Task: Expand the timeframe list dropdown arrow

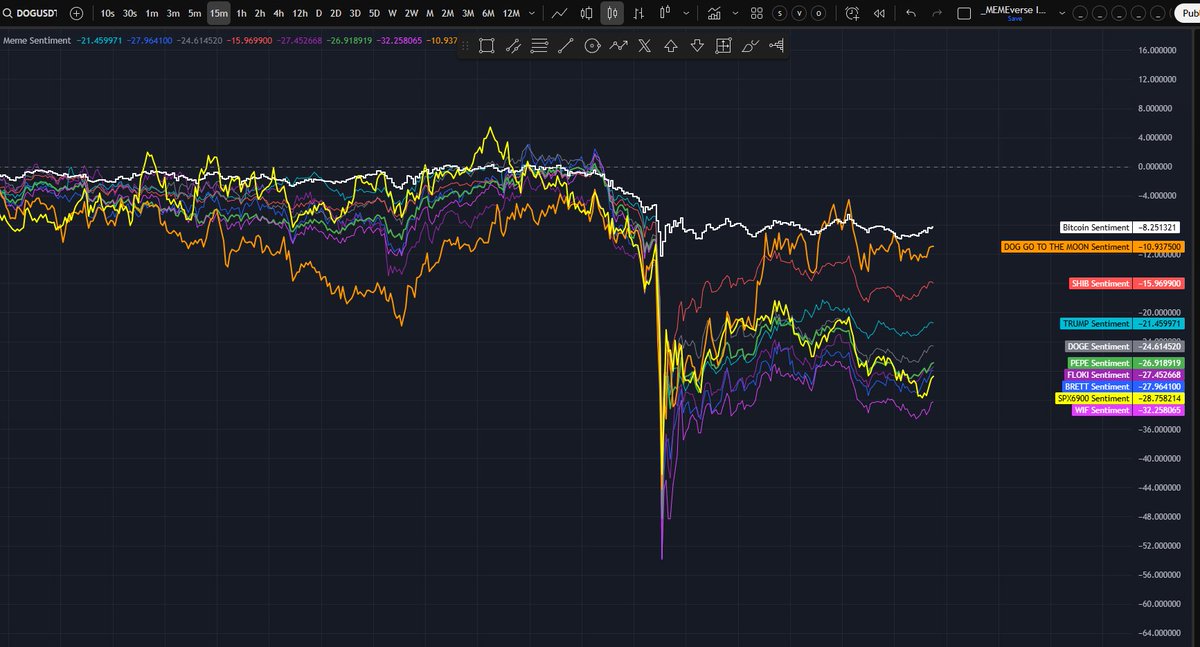Action: click(532, 14)
